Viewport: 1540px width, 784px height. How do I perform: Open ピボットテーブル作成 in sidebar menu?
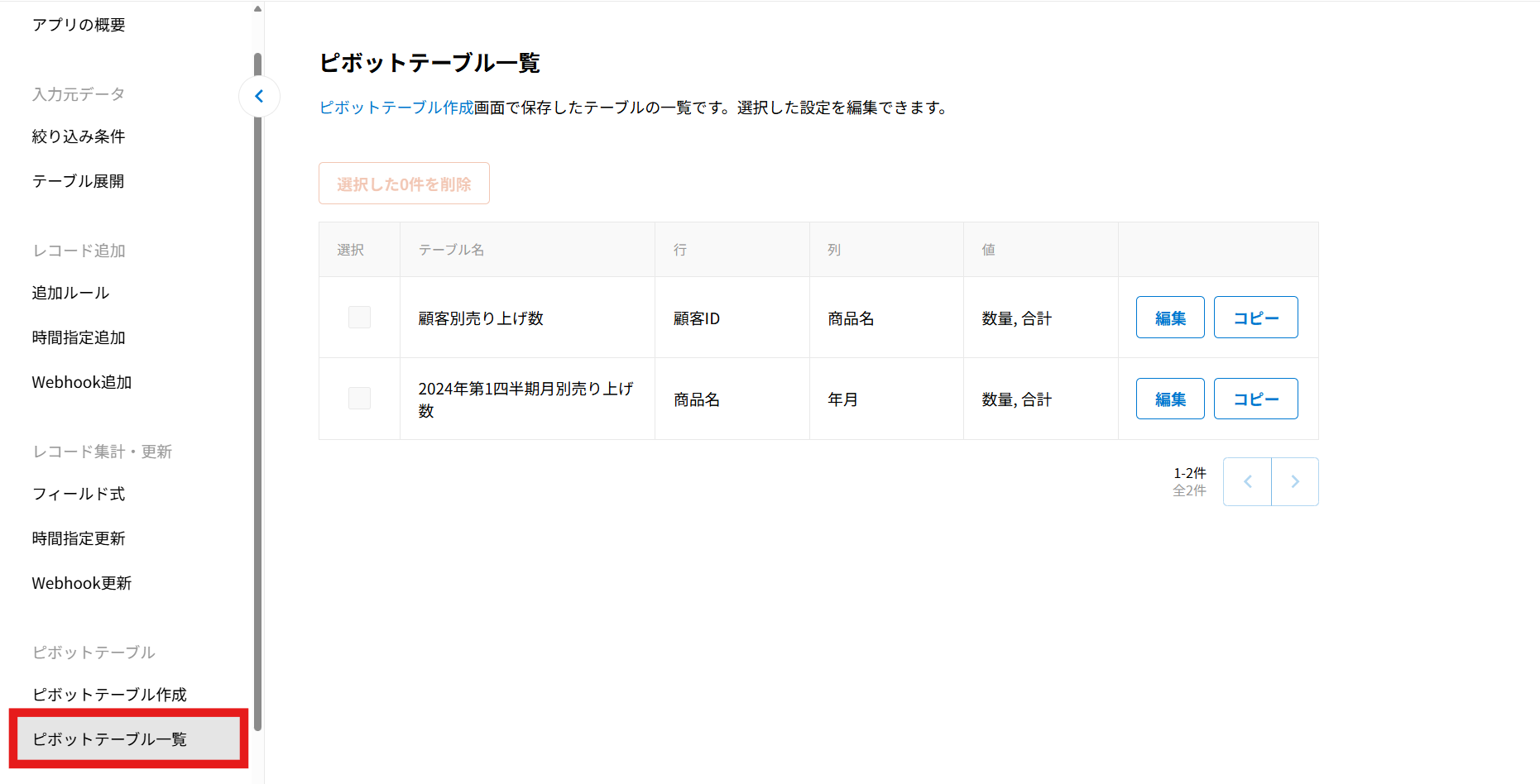[109, 695]
